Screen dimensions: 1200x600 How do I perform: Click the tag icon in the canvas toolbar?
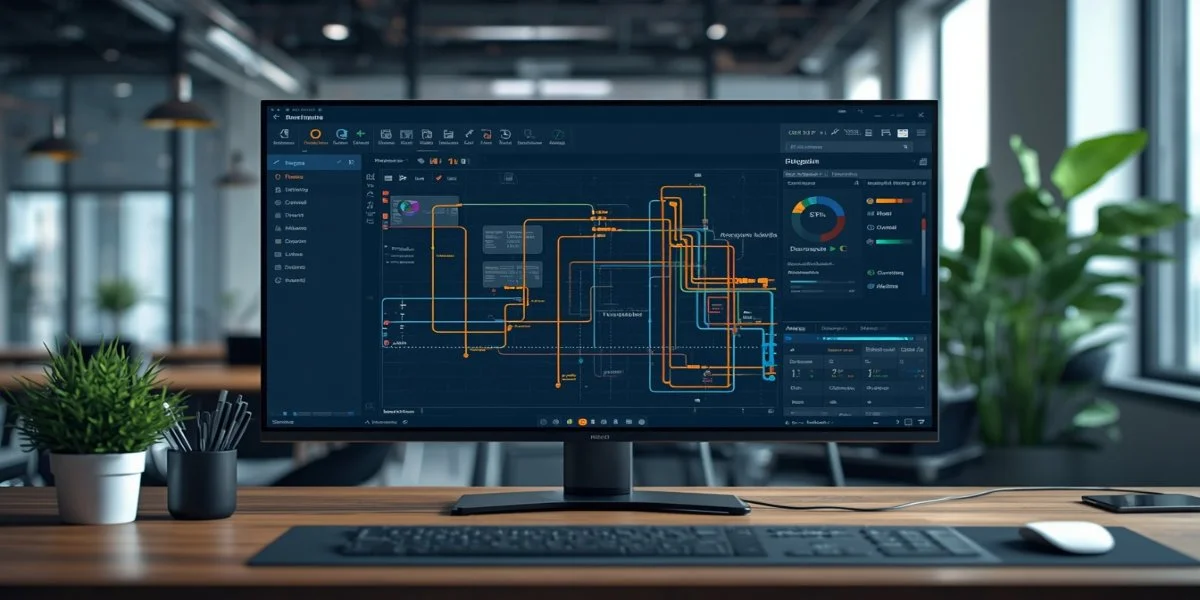[421, 161]
